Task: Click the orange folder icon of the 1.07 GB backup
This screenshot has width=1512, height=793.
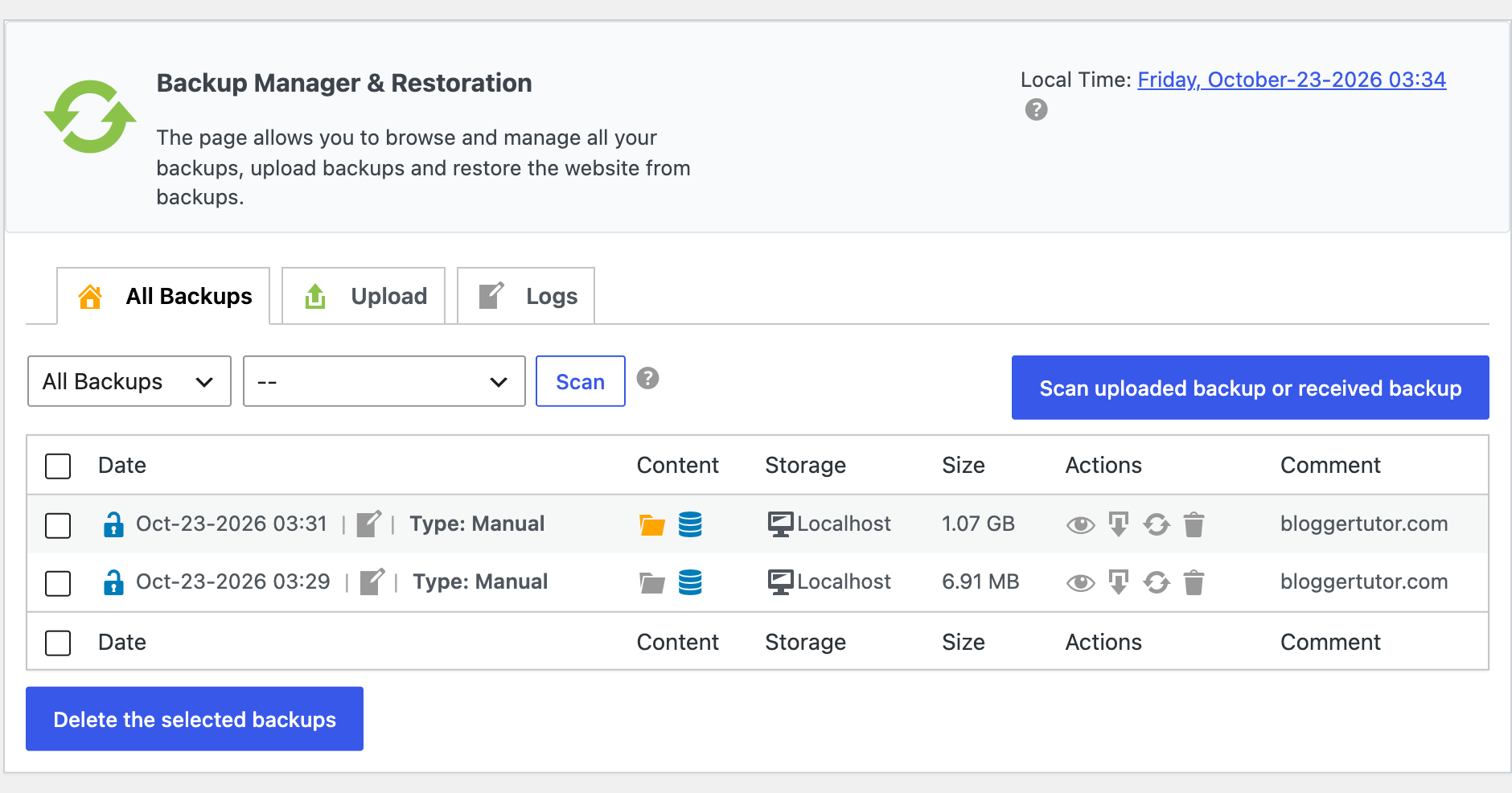Action: pyautogui.click(x=652, y=525)
